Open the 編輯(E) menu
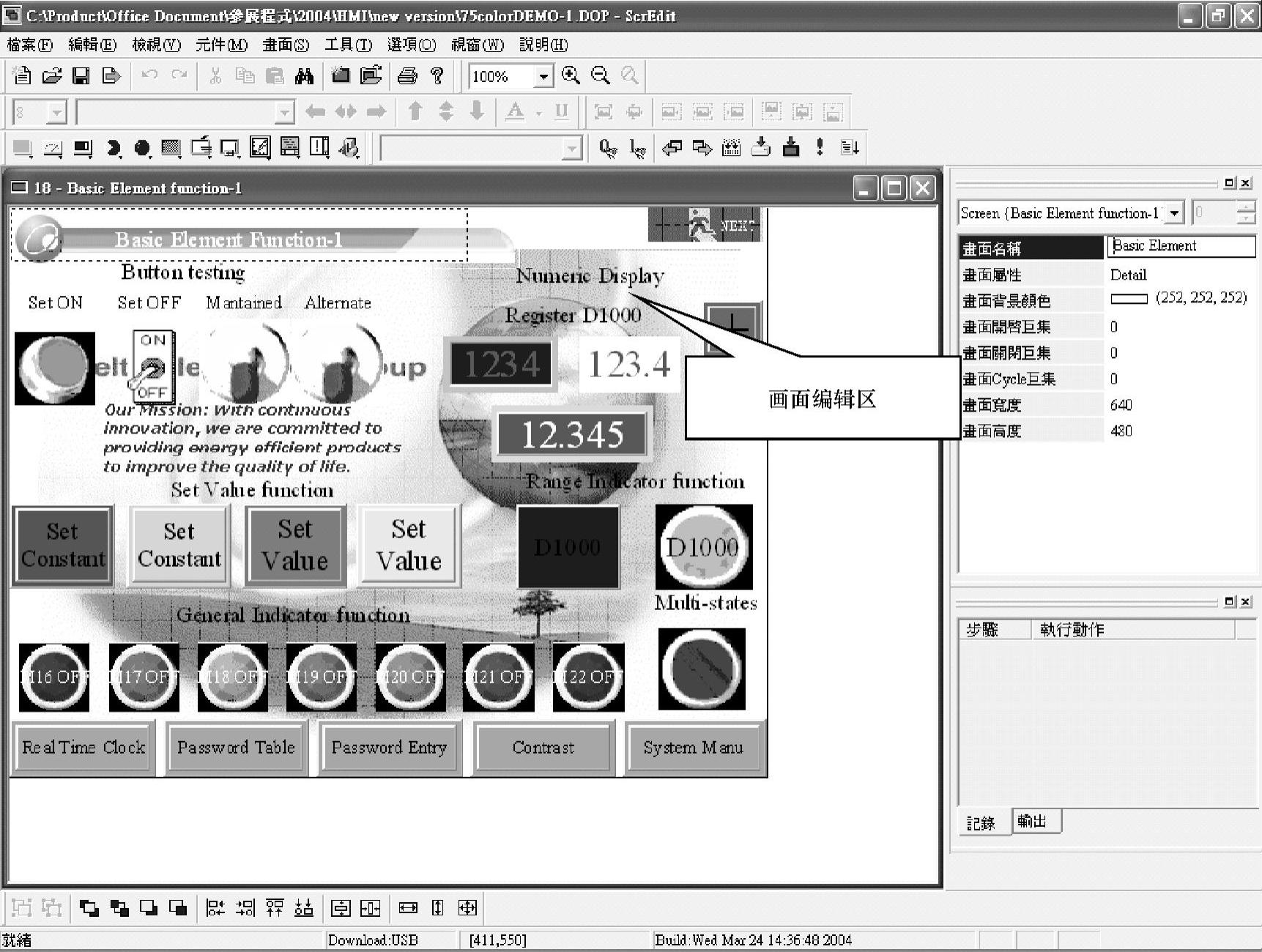This screenshot has width=1262, height=952. 92,45
